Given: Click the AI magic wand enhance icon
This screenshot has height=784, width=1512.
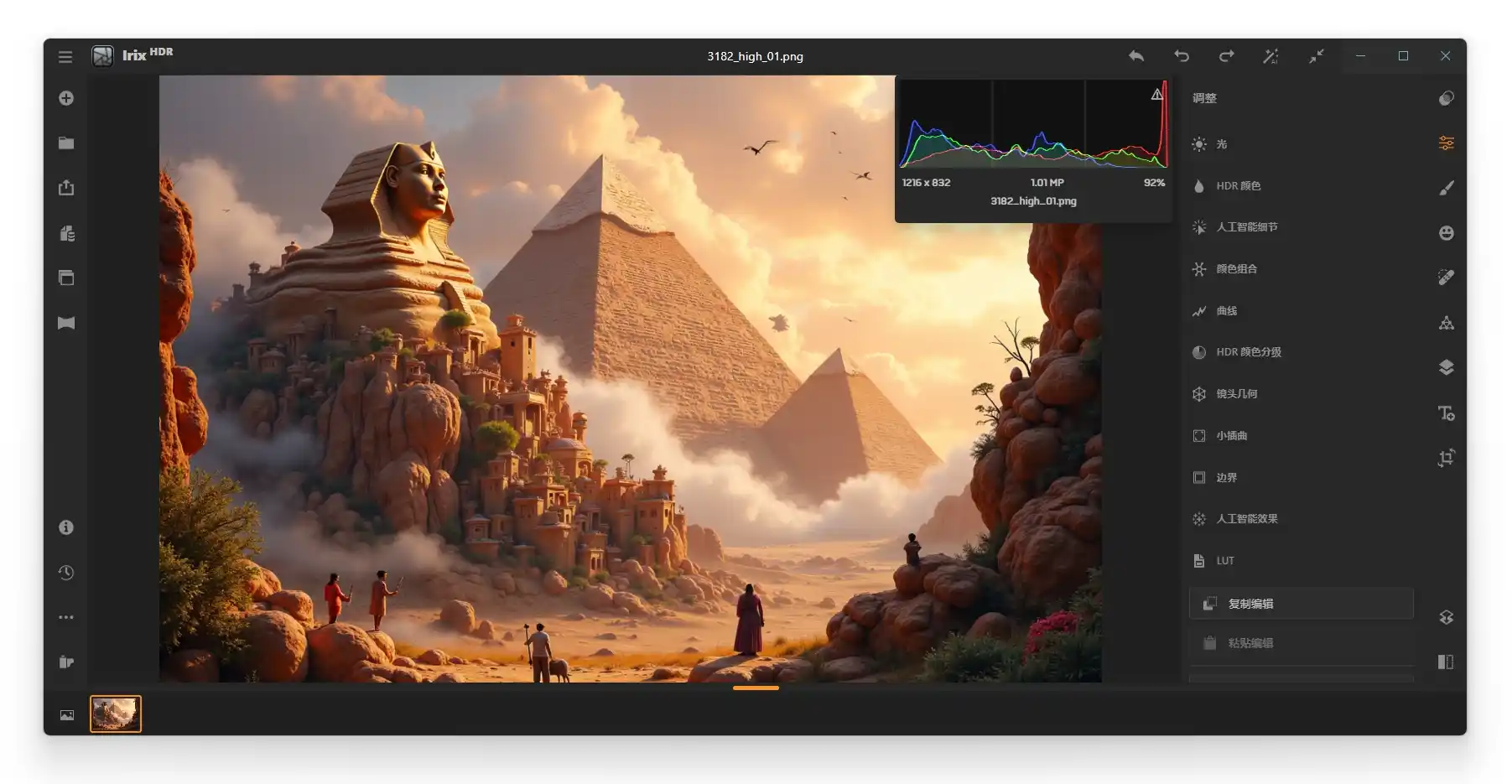Looking at the screenshot, I should [1270, 56].
